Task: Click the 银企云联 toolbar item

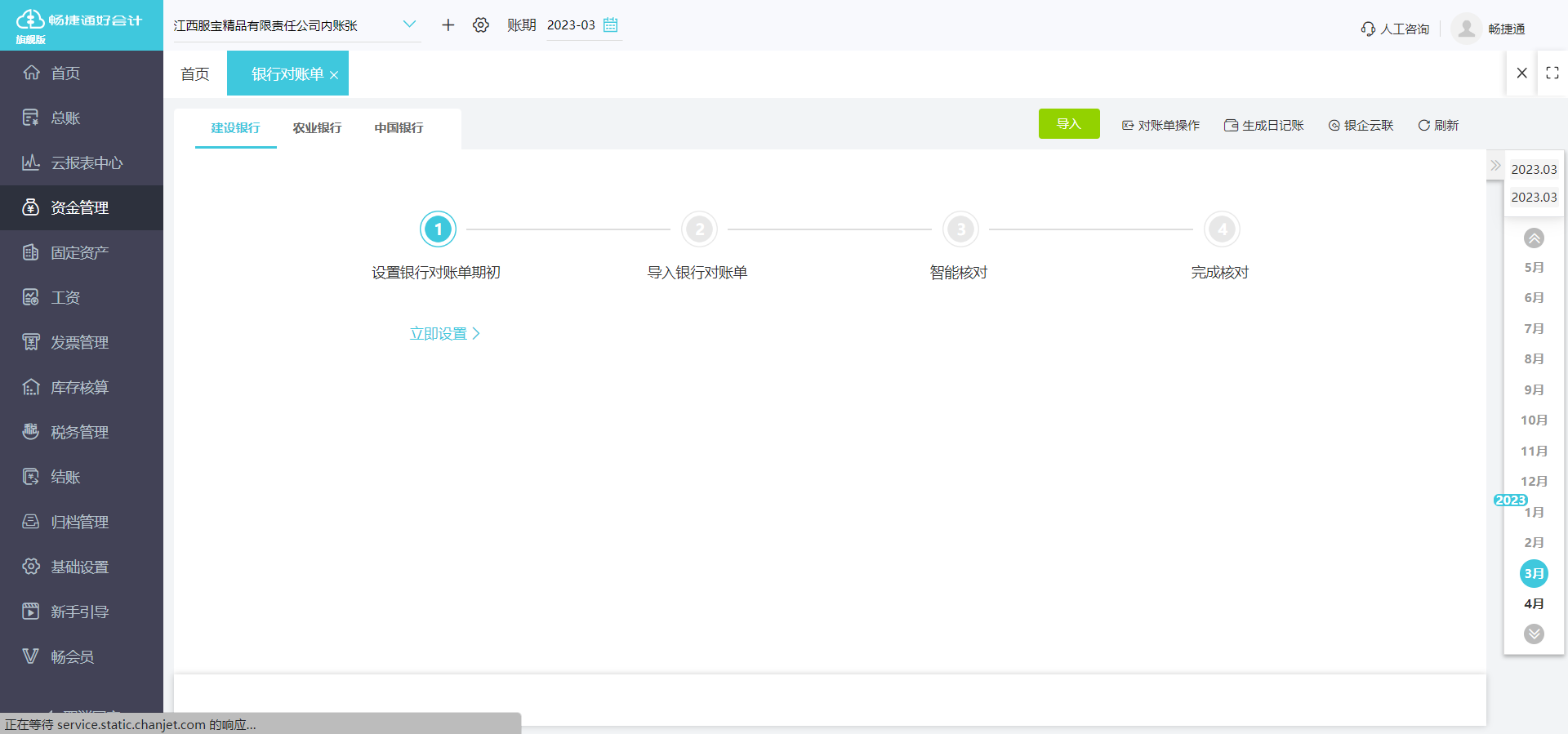Action: tap(1361, 125)
